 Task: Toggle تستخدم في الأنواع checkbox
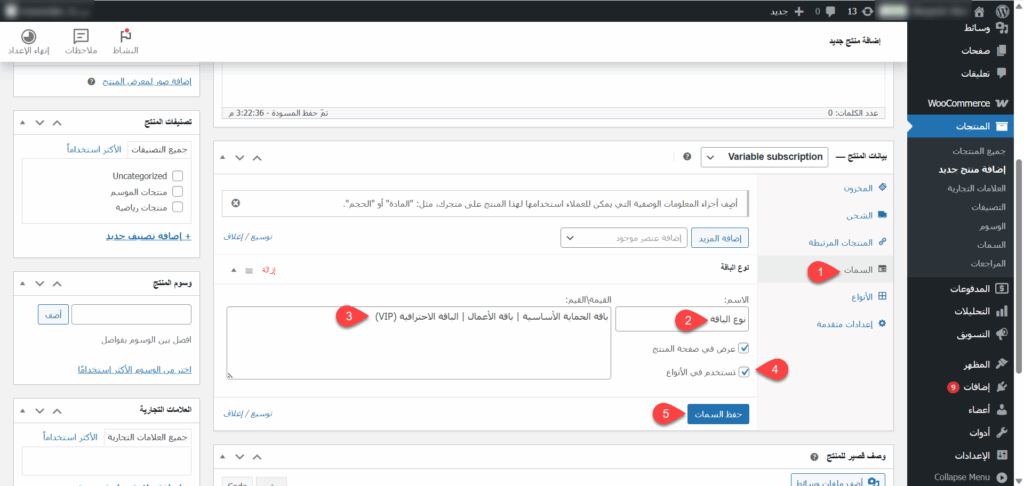[x=743, y=371]
